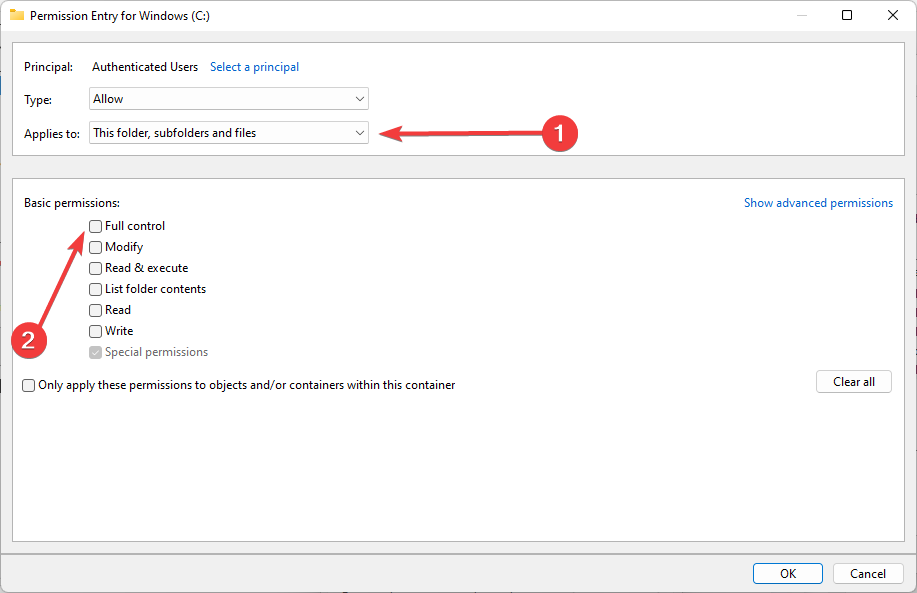The height and width of the screenshot is (593, 917).
Task: Click the Permission Entry for Windows title
Action: [x=120, y=16]
